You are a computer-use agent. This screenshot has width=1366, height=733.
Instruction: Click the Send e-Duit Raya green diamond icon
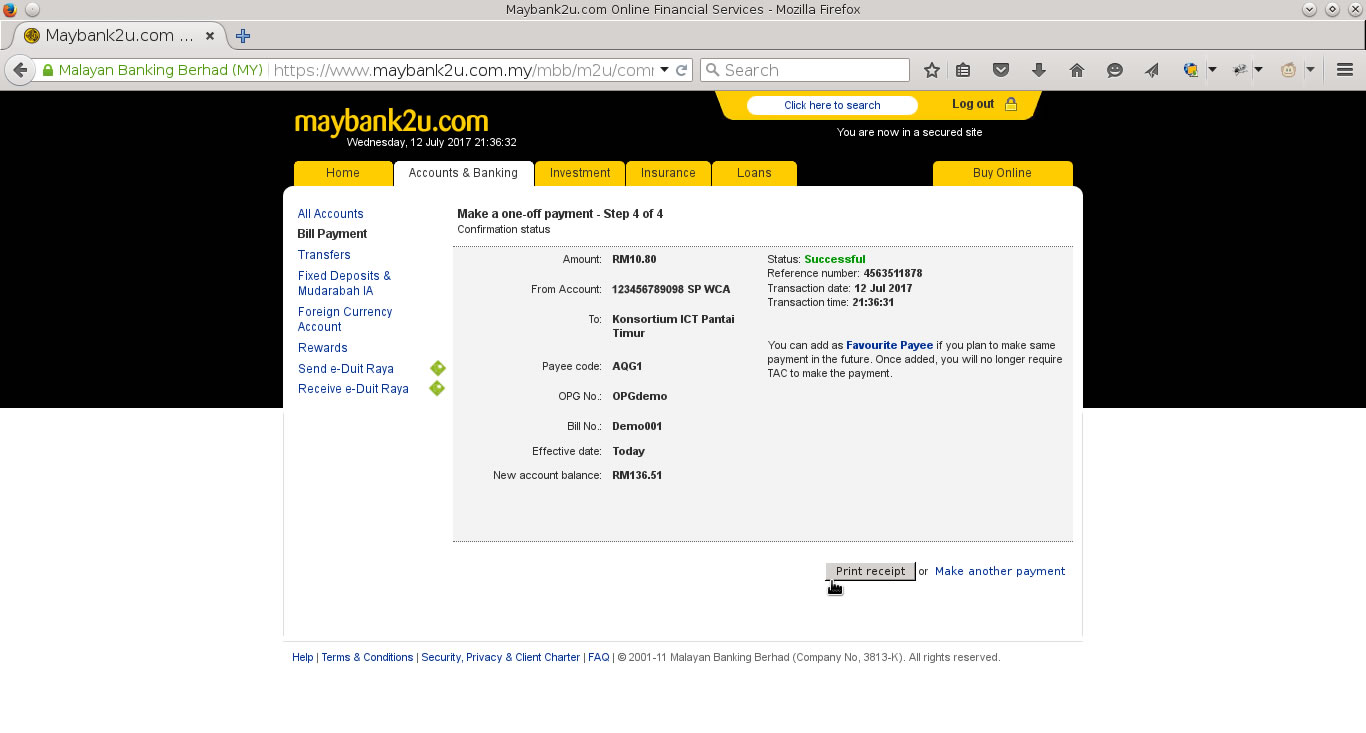coord(437,368)
